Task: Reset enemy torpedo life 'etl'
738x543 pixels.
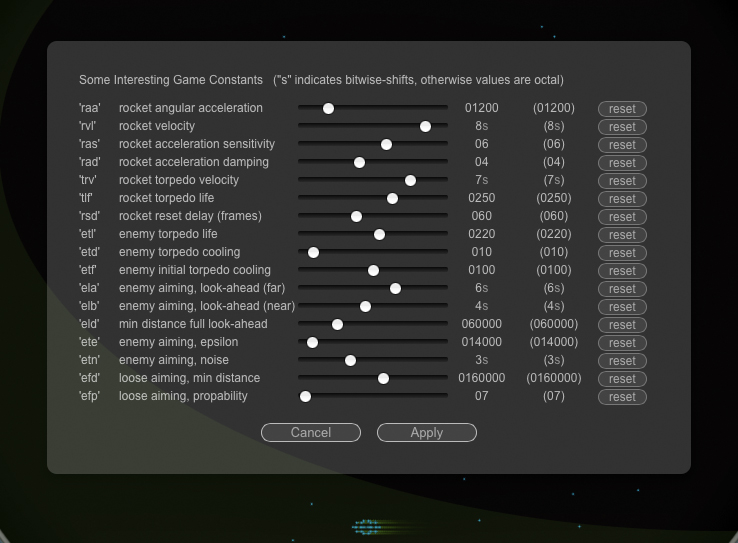Action: (622, 235)
